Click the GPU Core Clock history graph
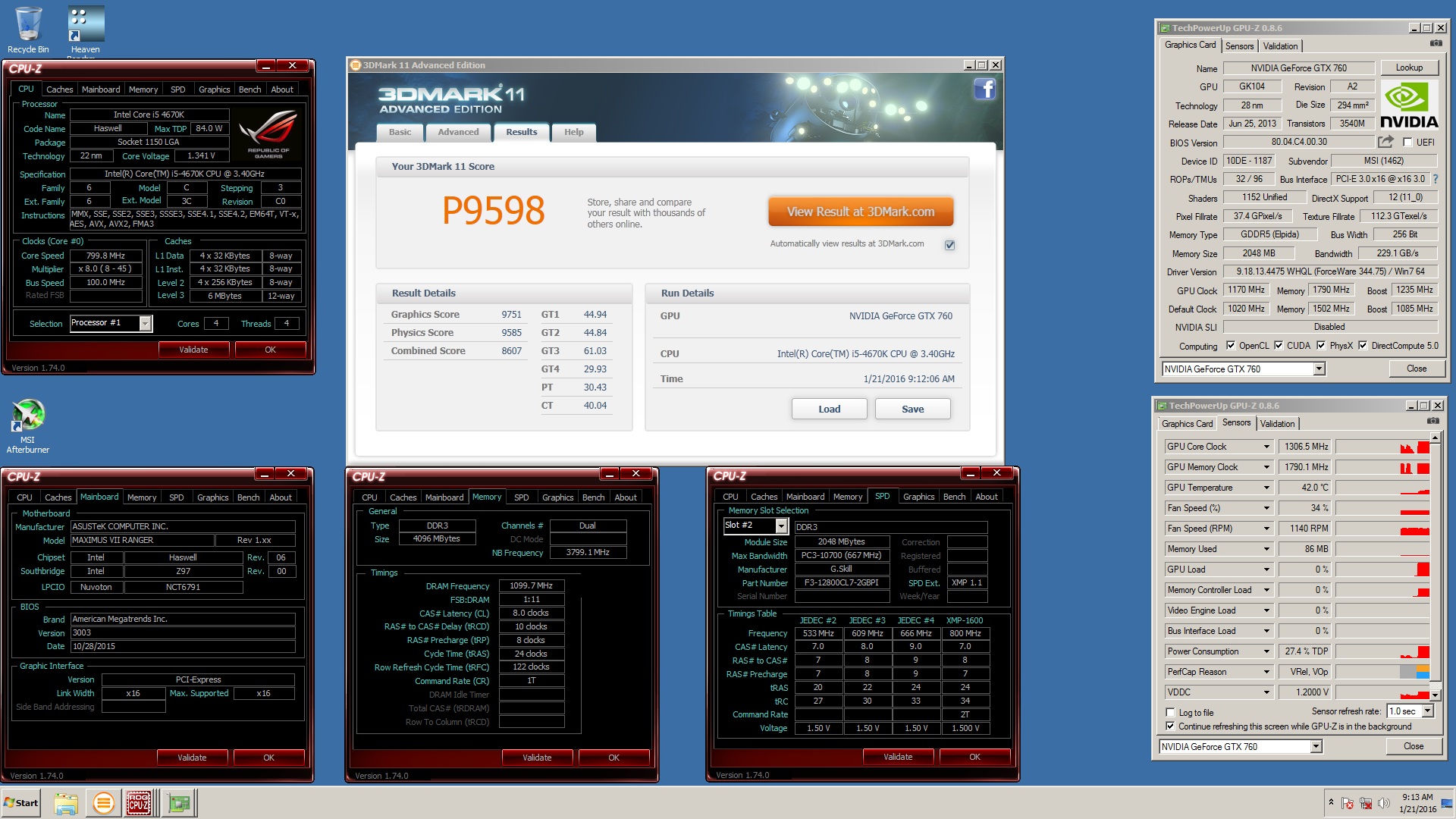The height and width of the screenshot is (819, 1456). [x=1382, y=447]
